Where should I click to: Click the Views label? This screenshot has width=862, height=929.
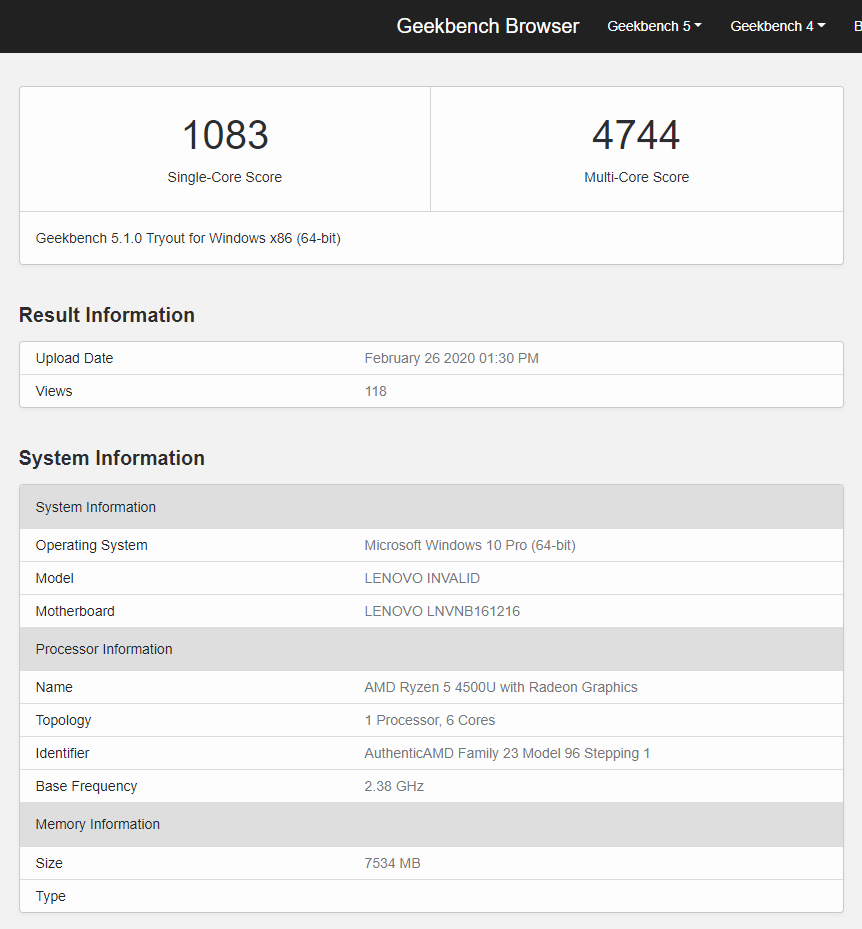coord(54,391)
